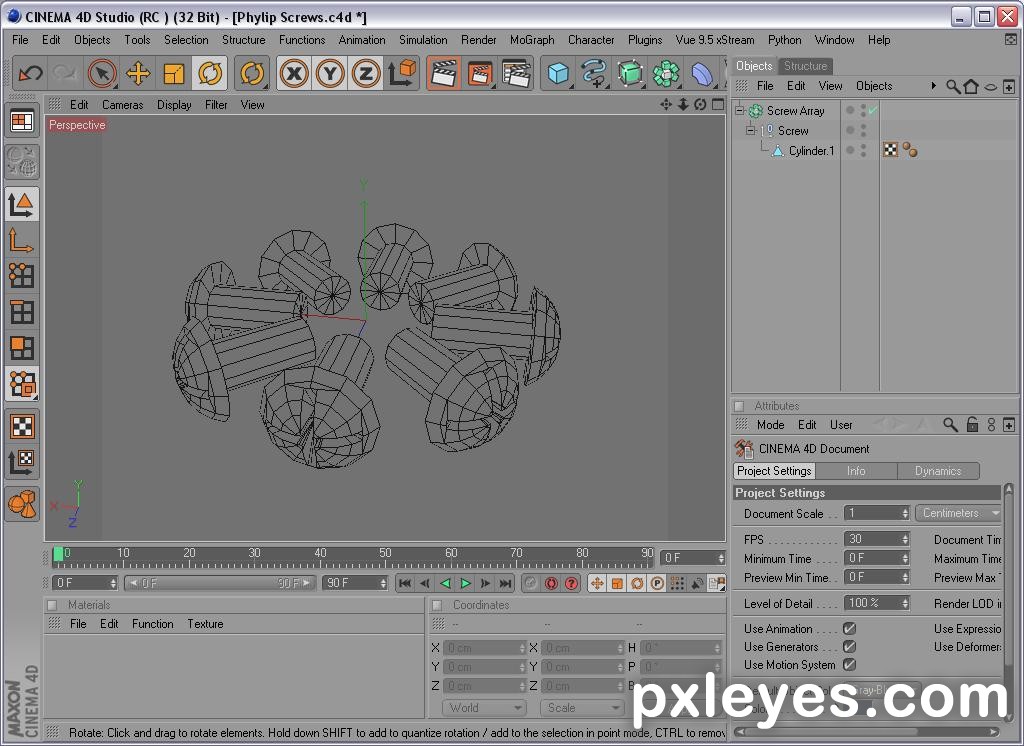Click the green timeline playhead marker

point(58,555)
